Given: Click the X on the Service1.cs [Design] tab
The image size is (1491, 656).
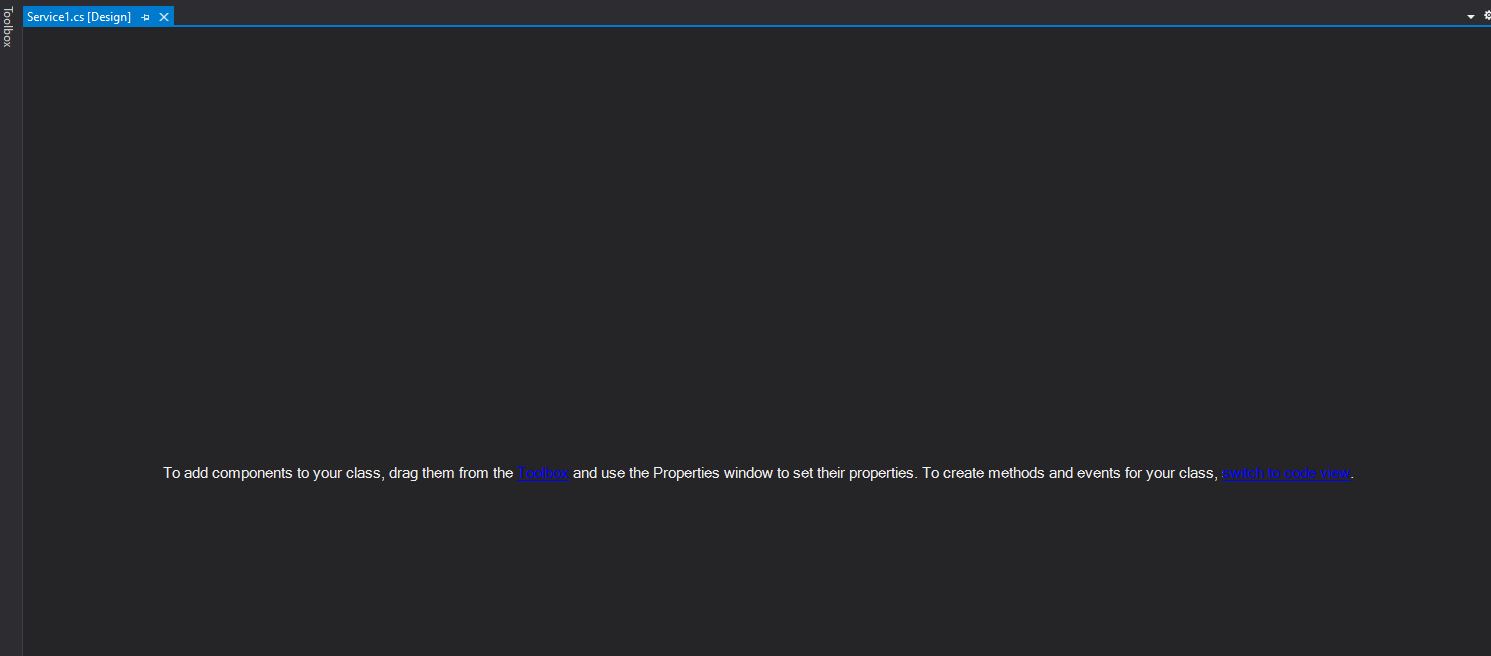Looking at the screenshot, I should click(x=164, y=17).
